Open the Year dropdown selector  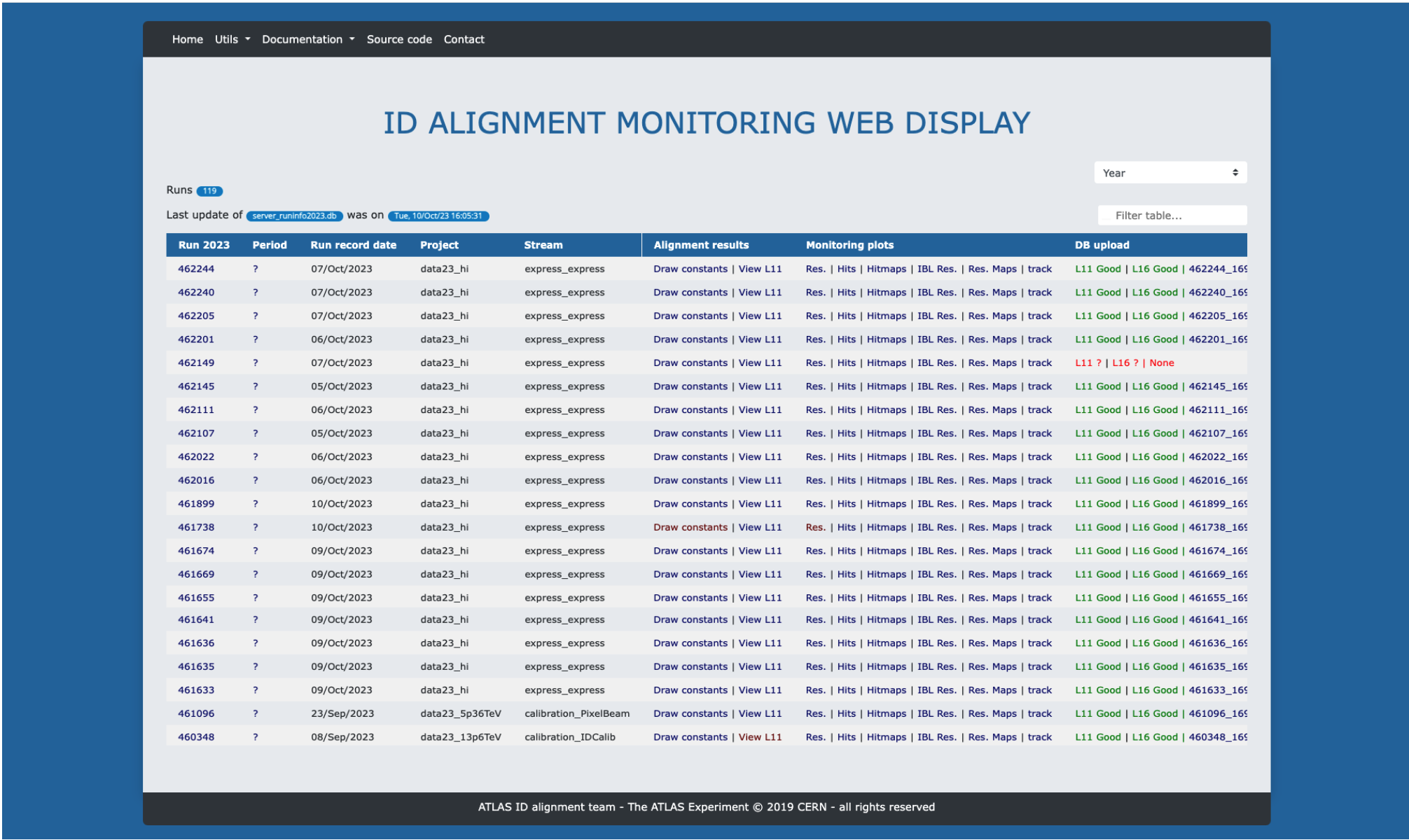coord(1169,173)
